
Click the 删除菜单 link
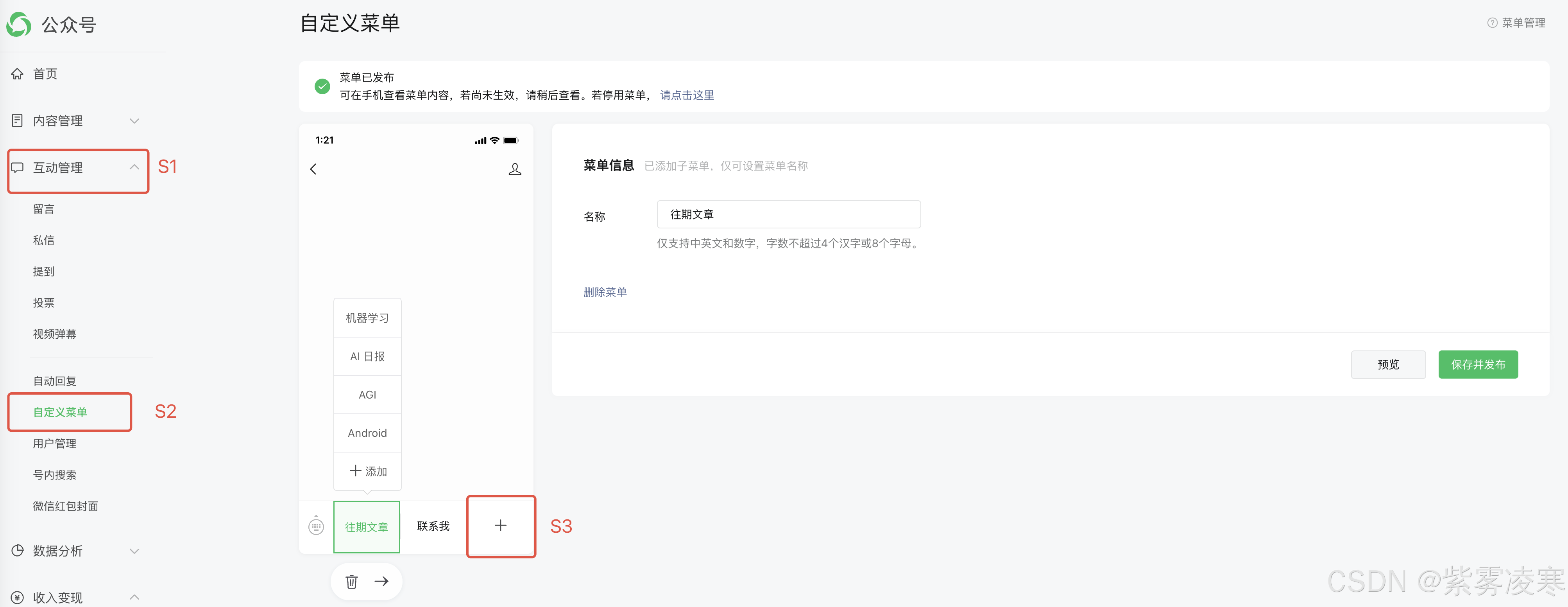[x=605, y=292]
